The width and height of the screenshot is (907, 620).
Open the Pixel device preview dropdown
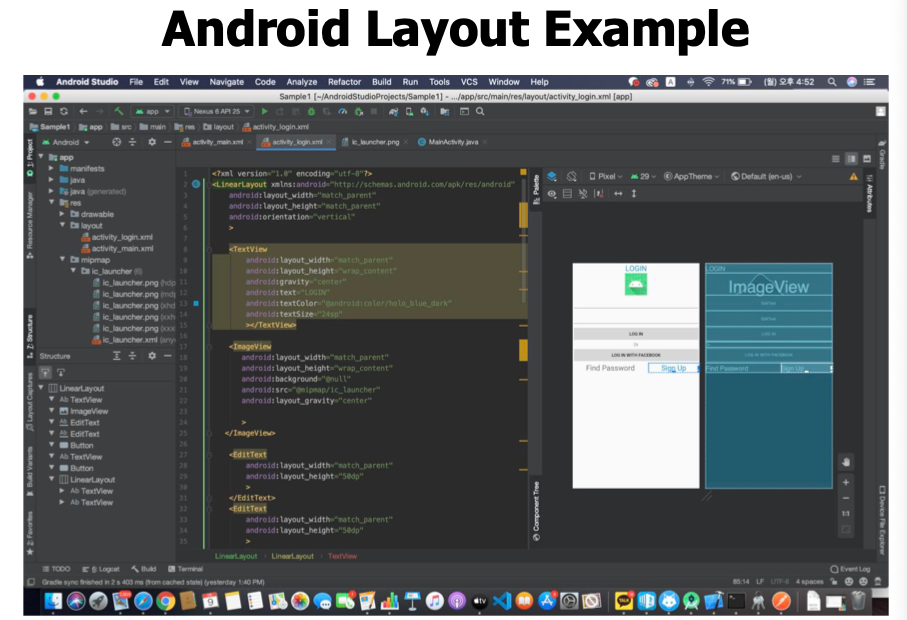(x=605, y=176)
